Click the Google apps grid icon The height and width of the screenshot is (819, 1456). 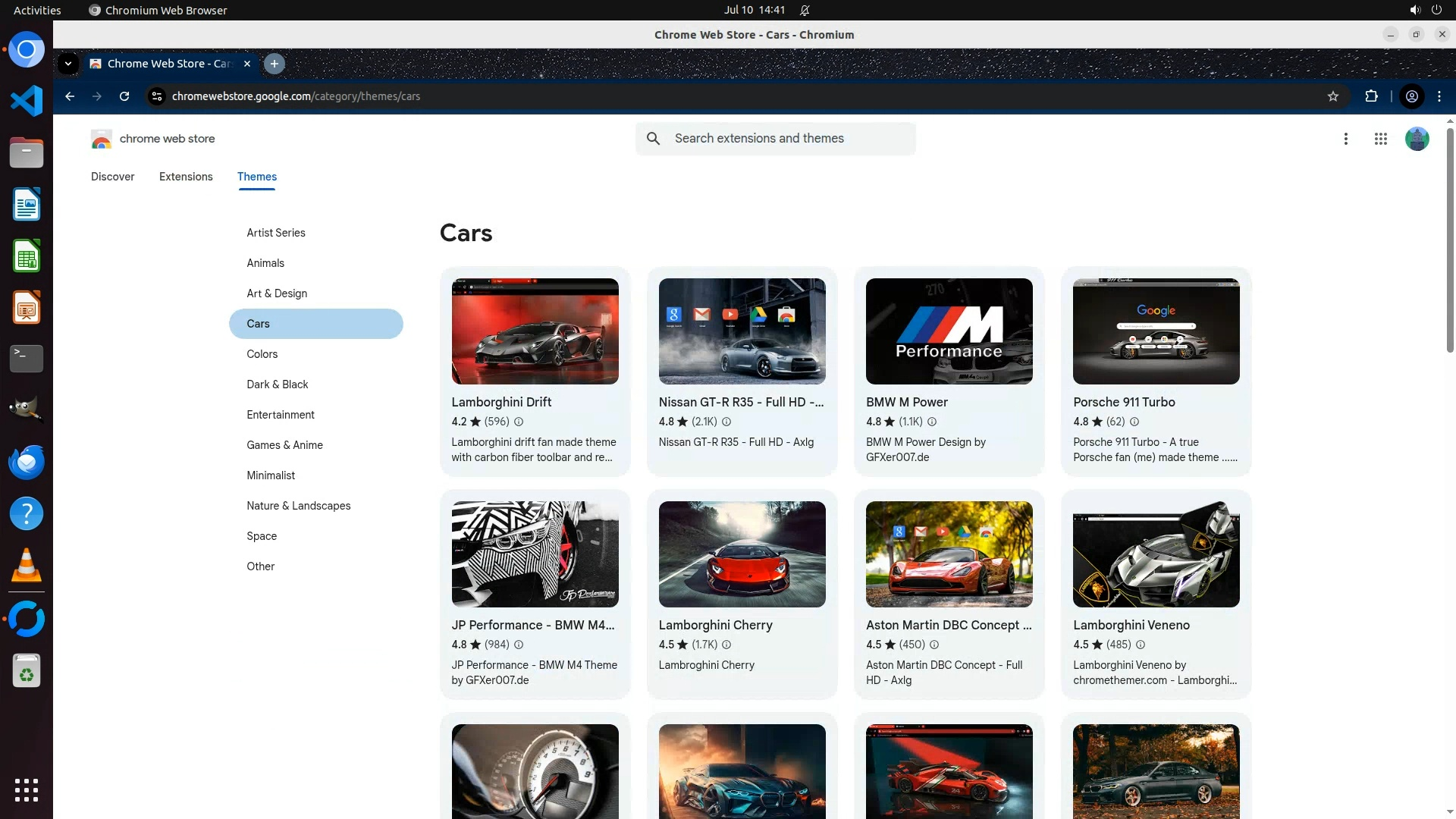point(1381,139)
